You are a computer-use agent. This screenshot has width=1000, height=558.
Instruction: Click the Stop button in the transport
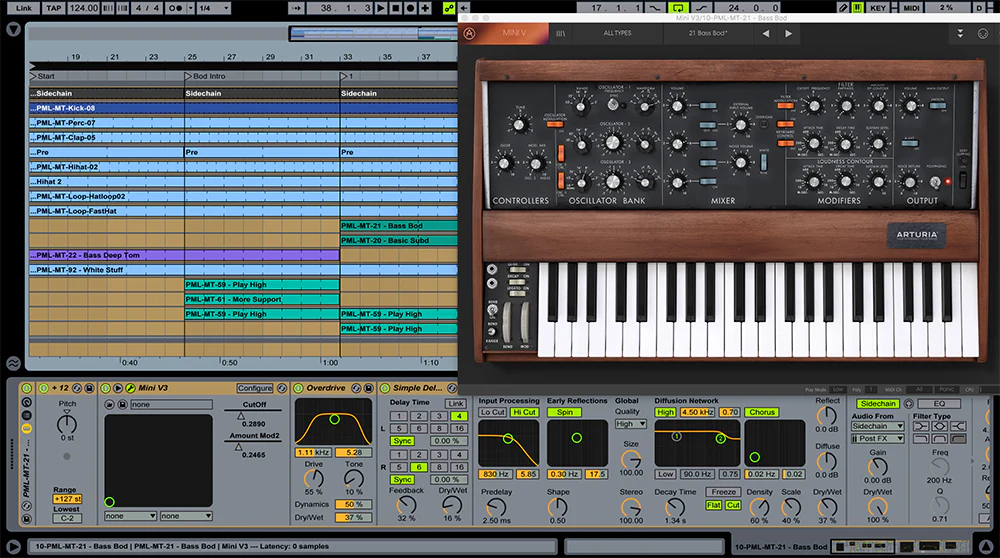396,8
